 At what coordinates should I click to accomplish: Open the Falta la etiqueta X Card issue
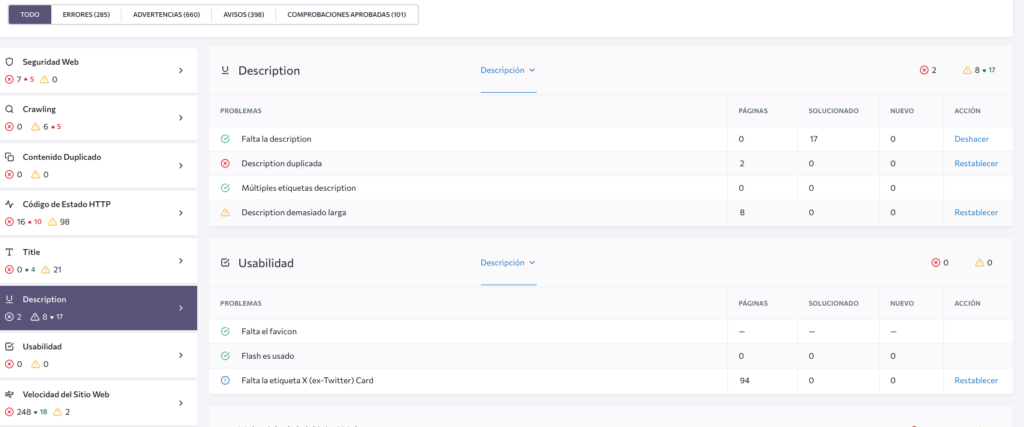coord(307,381)
